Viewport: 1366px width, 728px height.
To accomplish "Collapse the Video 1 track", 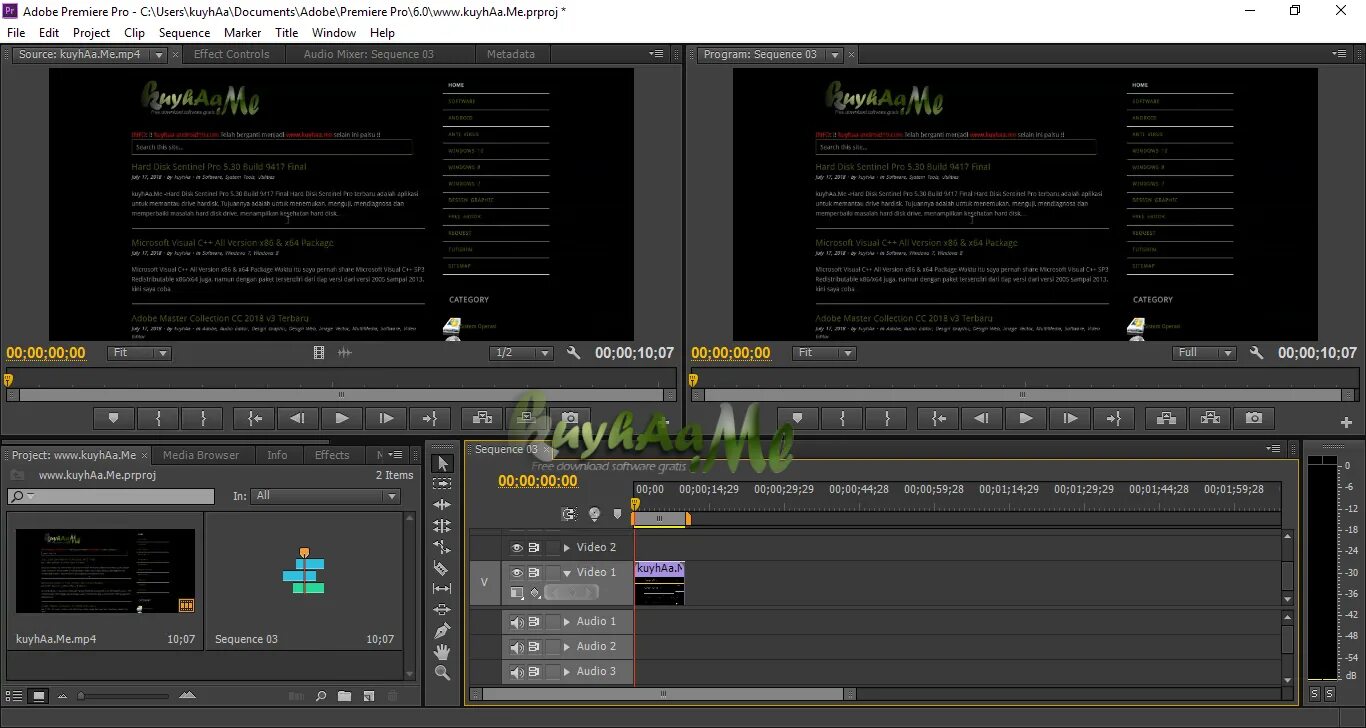I will 567,573.
